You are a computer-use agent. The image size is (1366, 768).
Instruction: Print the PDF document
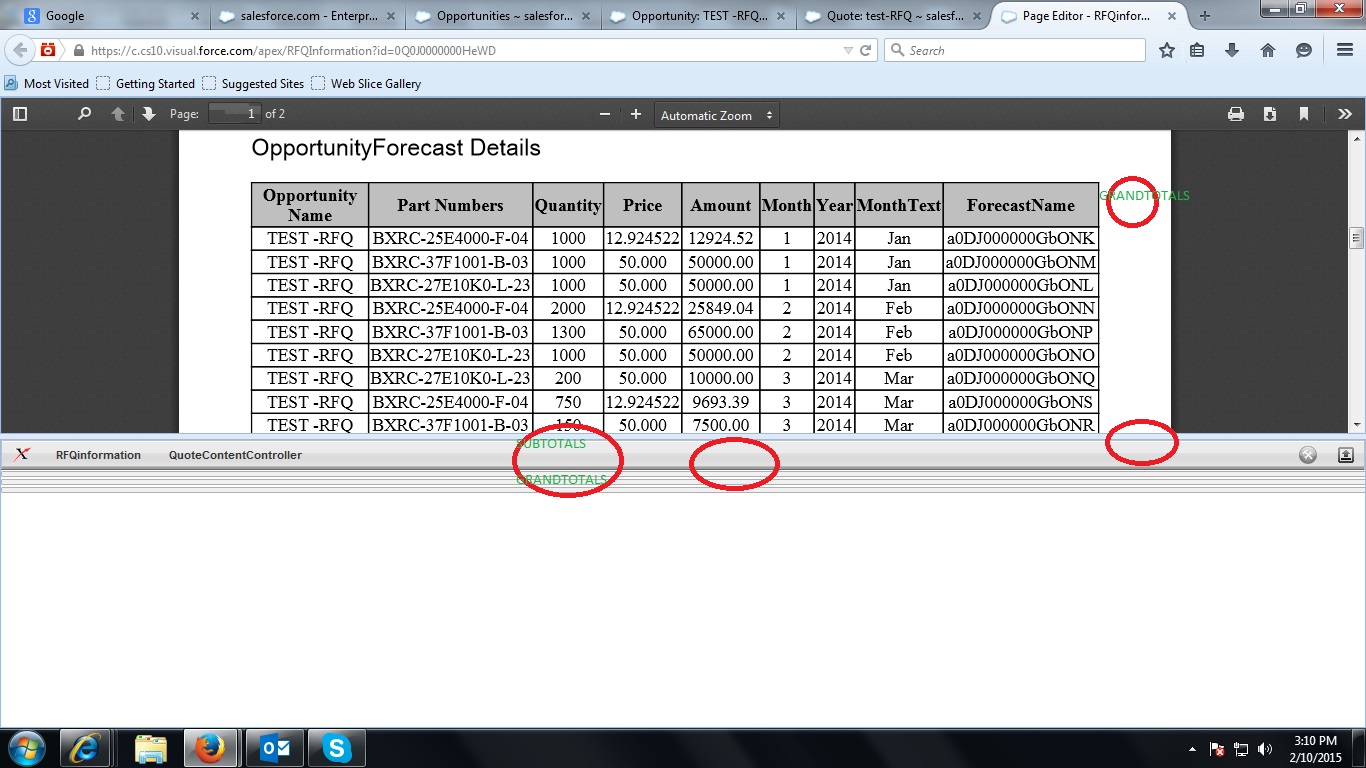(1236, 114)
